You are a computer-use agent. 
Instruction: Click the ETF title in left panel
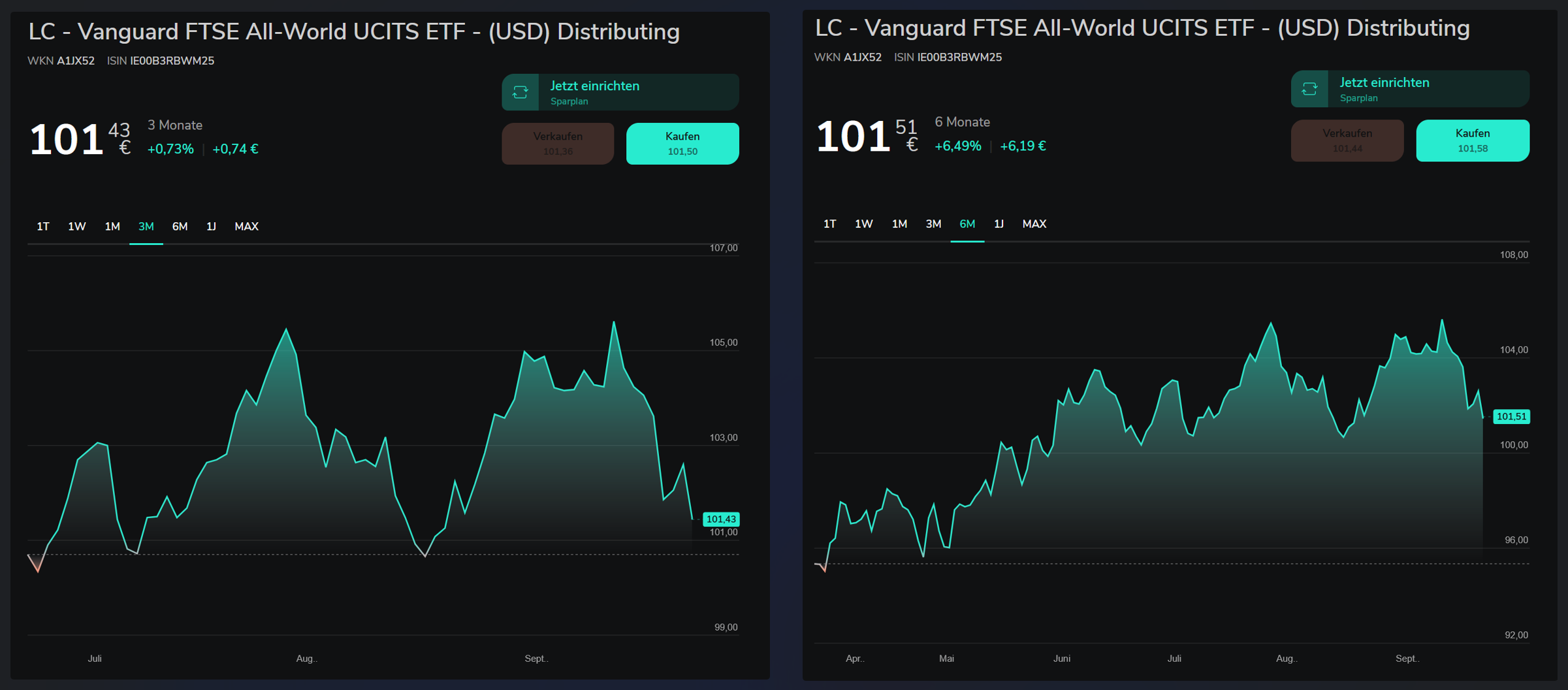(354, 32)
